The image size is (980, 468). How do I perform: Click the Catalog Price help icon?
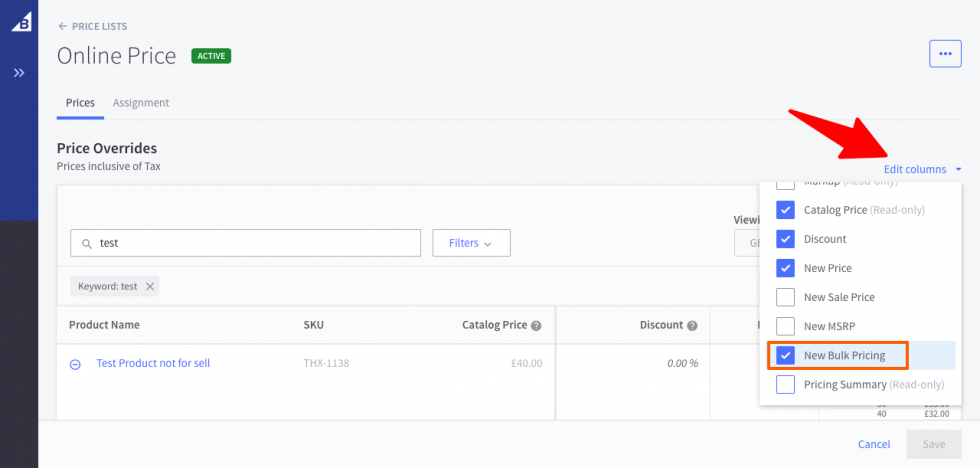point(537,325)
